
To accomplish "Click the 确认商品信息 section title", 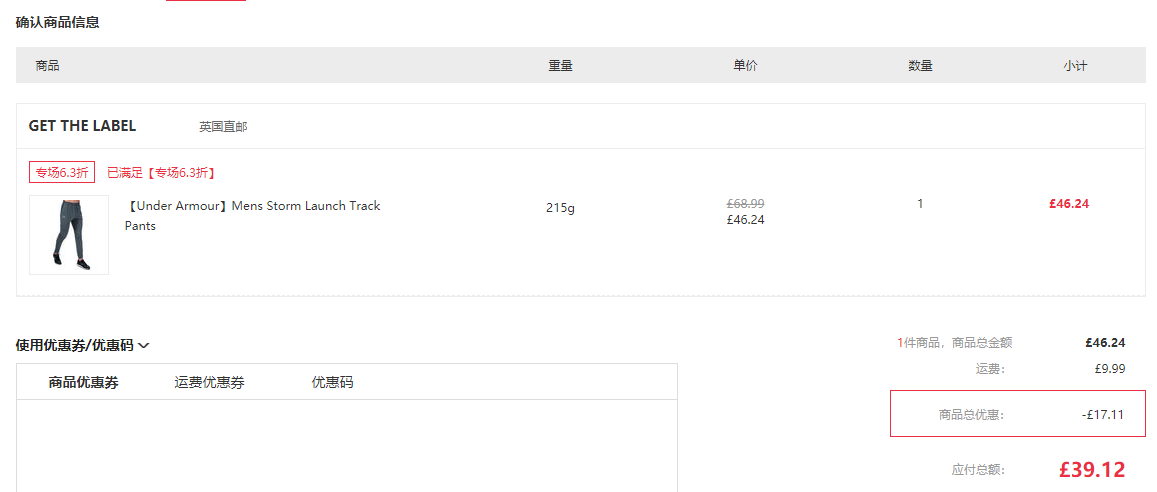I will pos(58,22).
